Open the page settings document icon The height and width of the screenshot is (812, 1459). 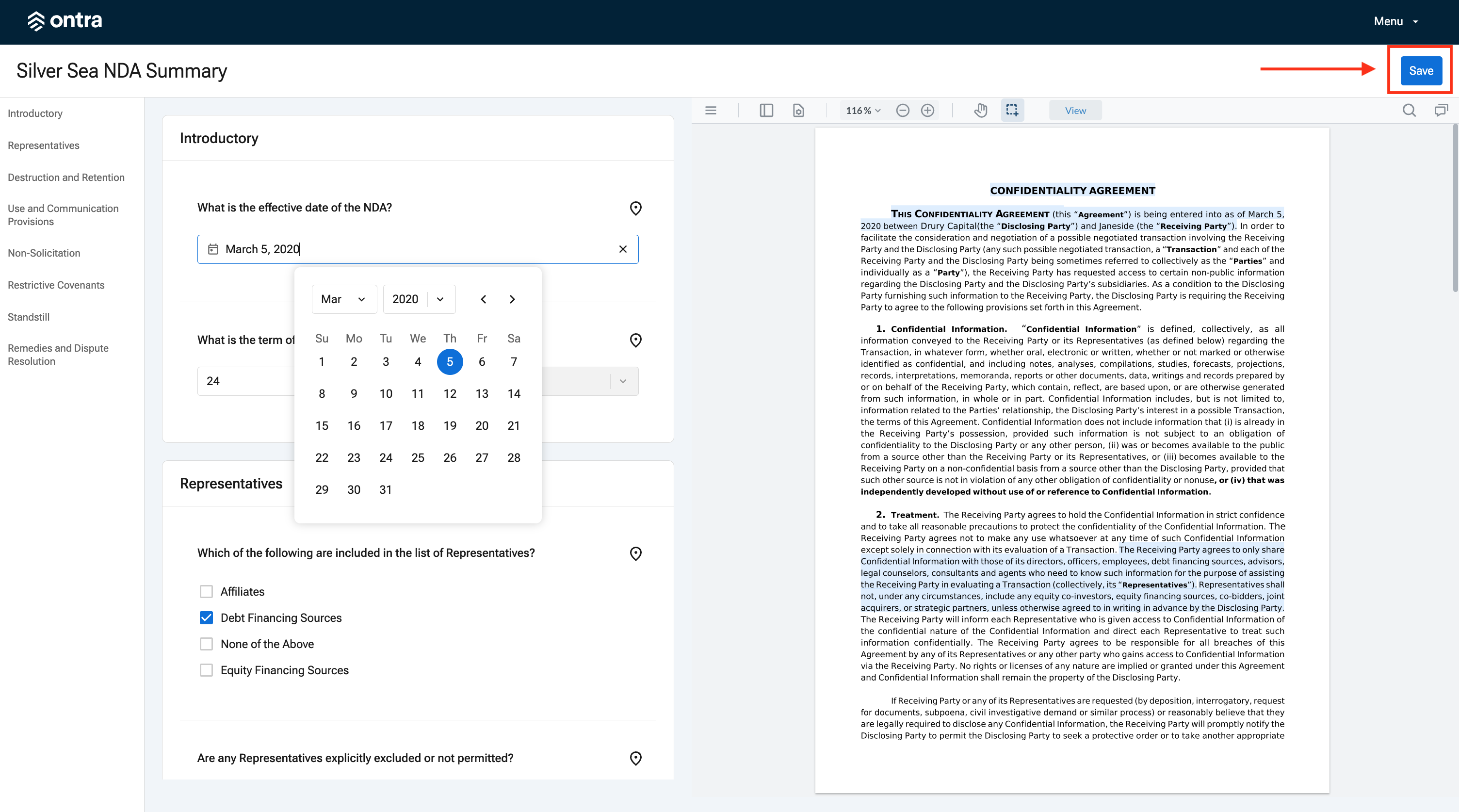[798, 111]
